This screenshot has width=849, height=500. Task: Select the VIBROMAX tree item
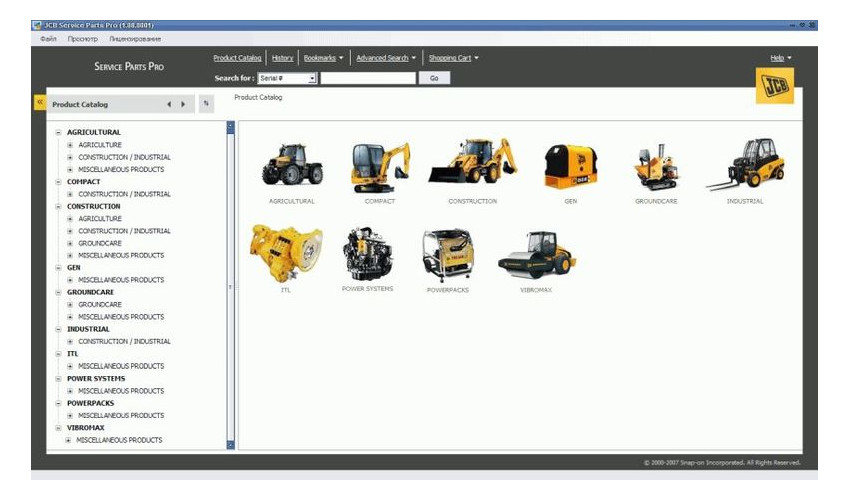coord(86,427)
